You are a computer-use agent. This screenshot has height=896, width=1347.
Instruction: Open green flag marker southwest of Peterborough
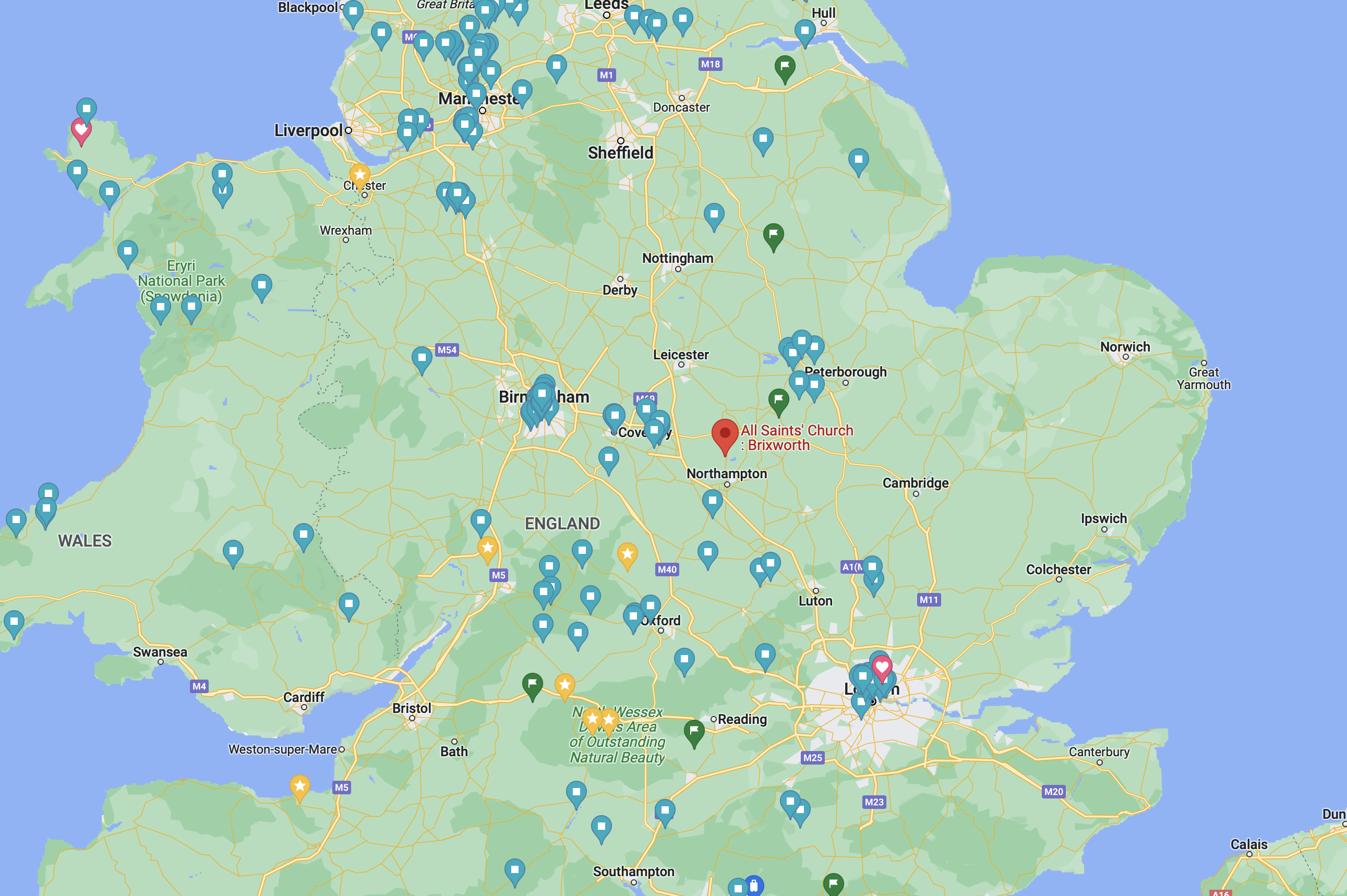pos(778,400)
